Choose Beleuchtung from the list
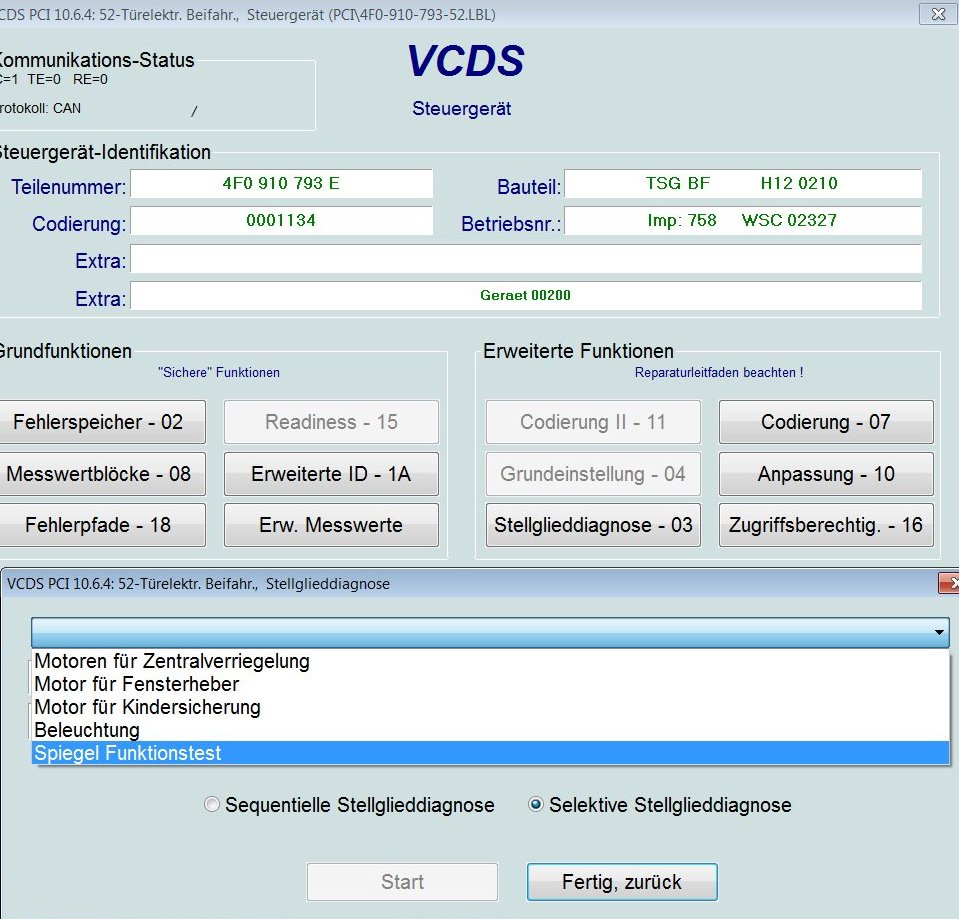Image resolution: width=959 pixels, height=919 pixels. point(490,730)
